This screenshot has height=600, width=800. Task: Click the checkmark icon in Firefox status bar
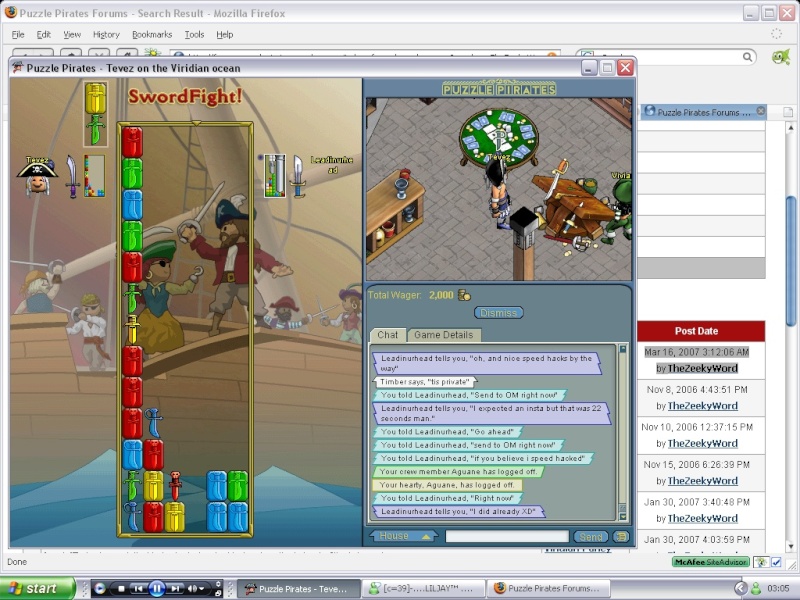776,562
